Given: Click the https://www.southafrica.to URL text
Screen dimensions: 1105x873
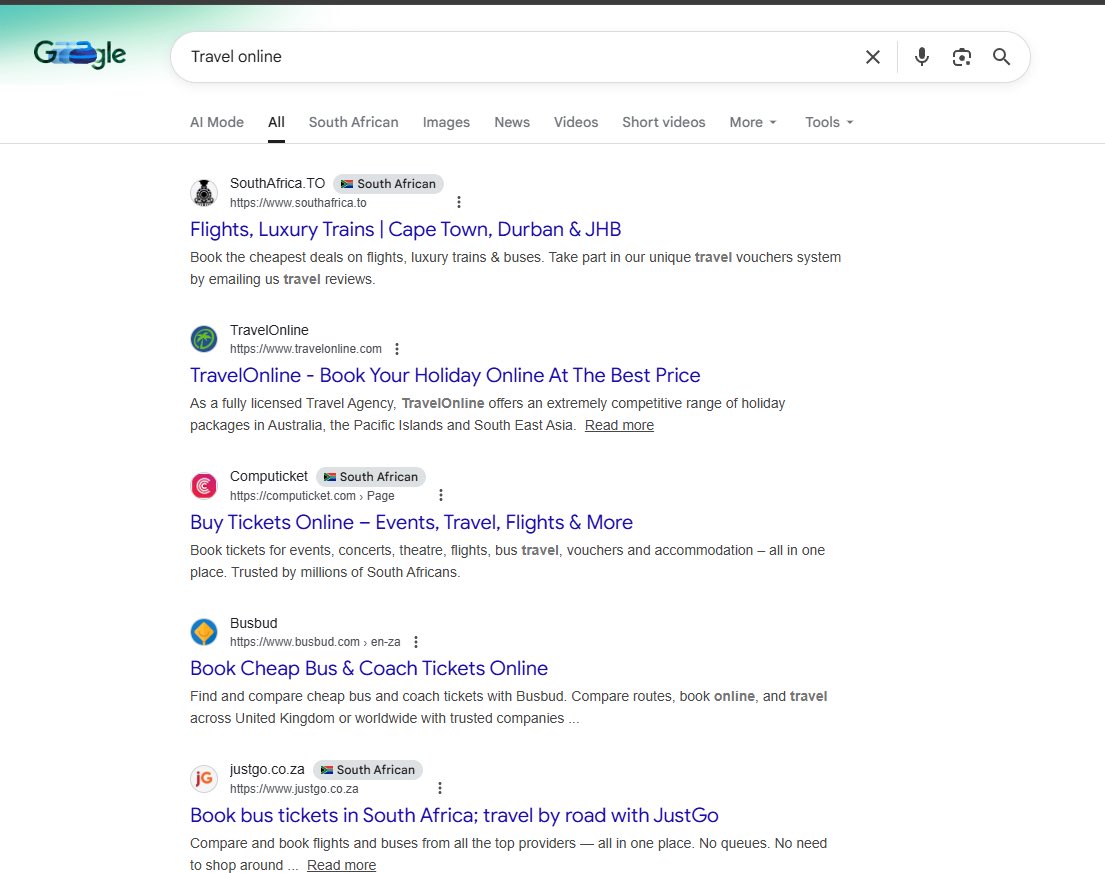Looking at the screenshot, I should pos(298,203).
